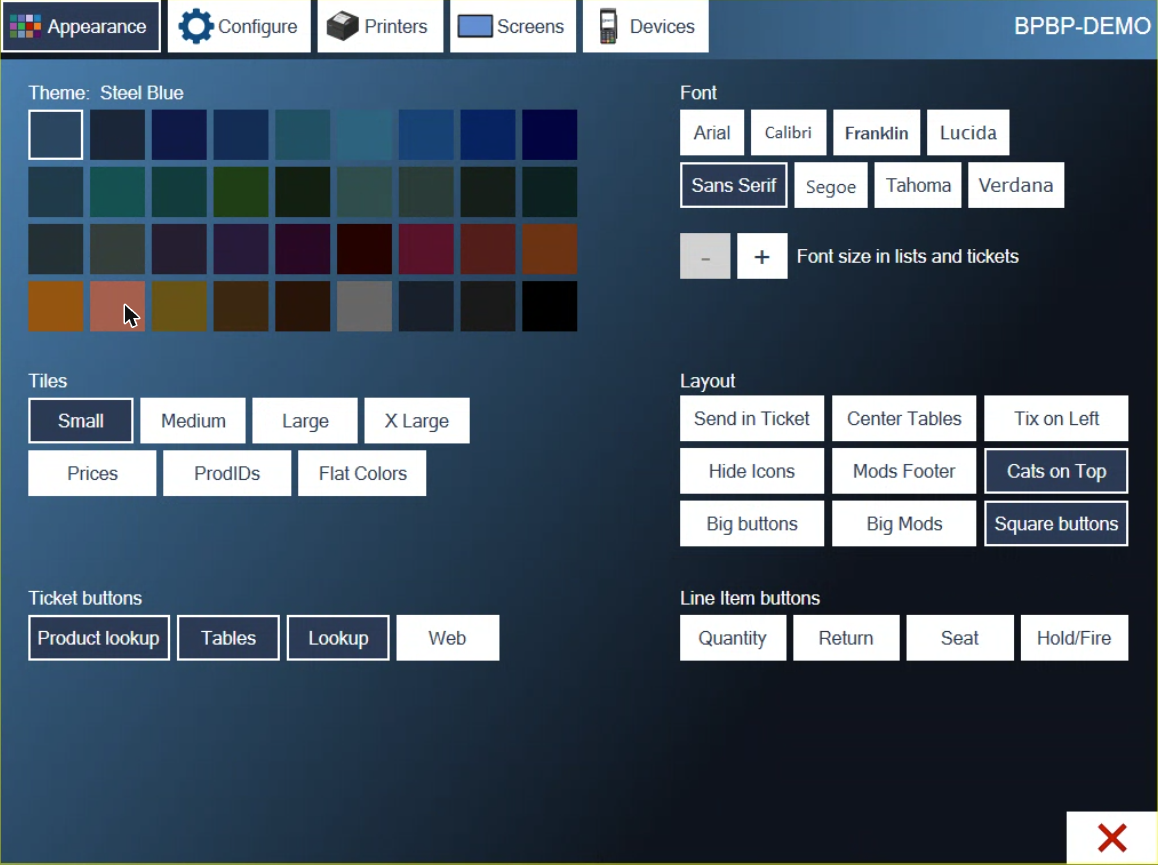
Task: Choose the gray theme swatch
Action: coord(364,306)
